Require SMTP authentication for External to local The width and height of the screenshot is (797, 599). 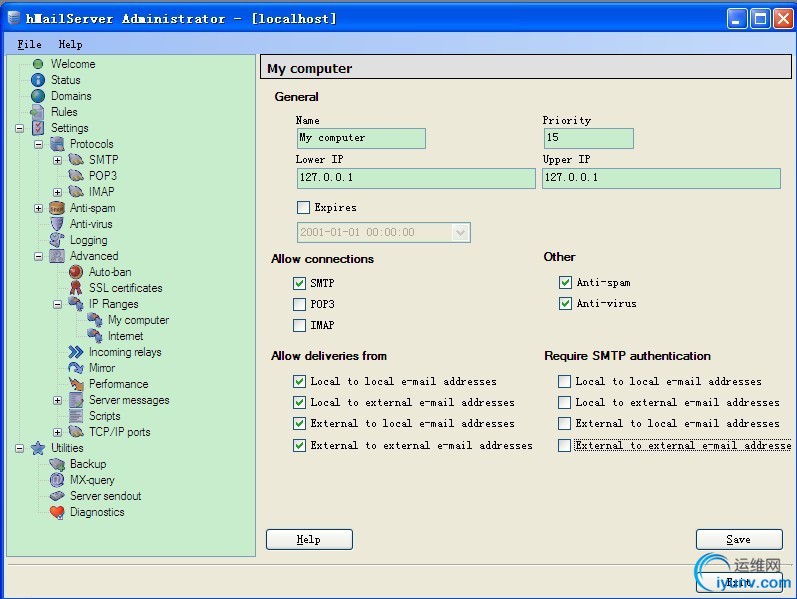(564, 424)
